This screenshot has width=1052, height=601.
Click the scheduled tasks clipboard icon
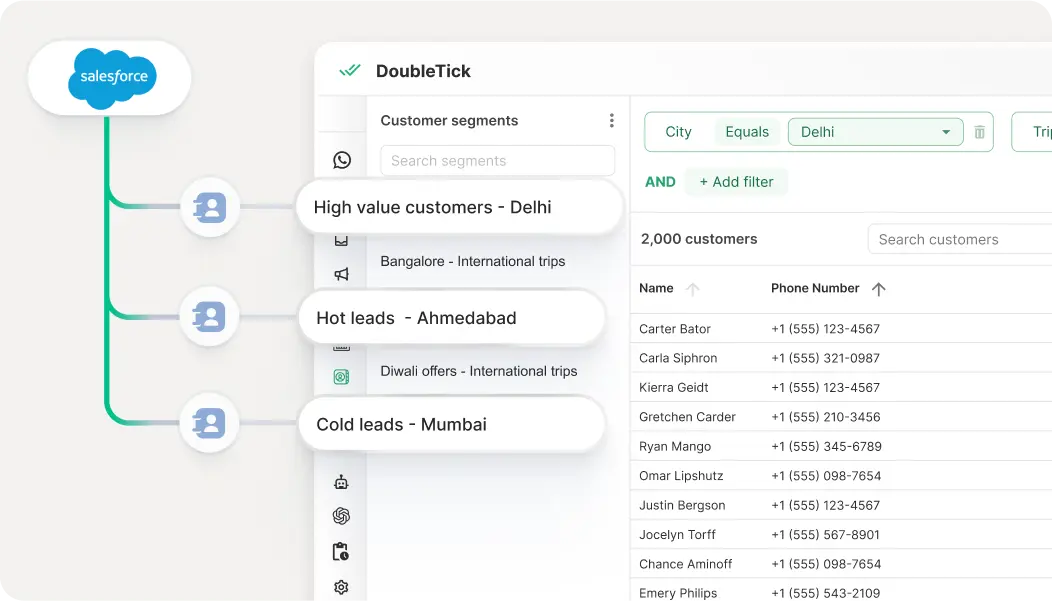tap(341, 551)
